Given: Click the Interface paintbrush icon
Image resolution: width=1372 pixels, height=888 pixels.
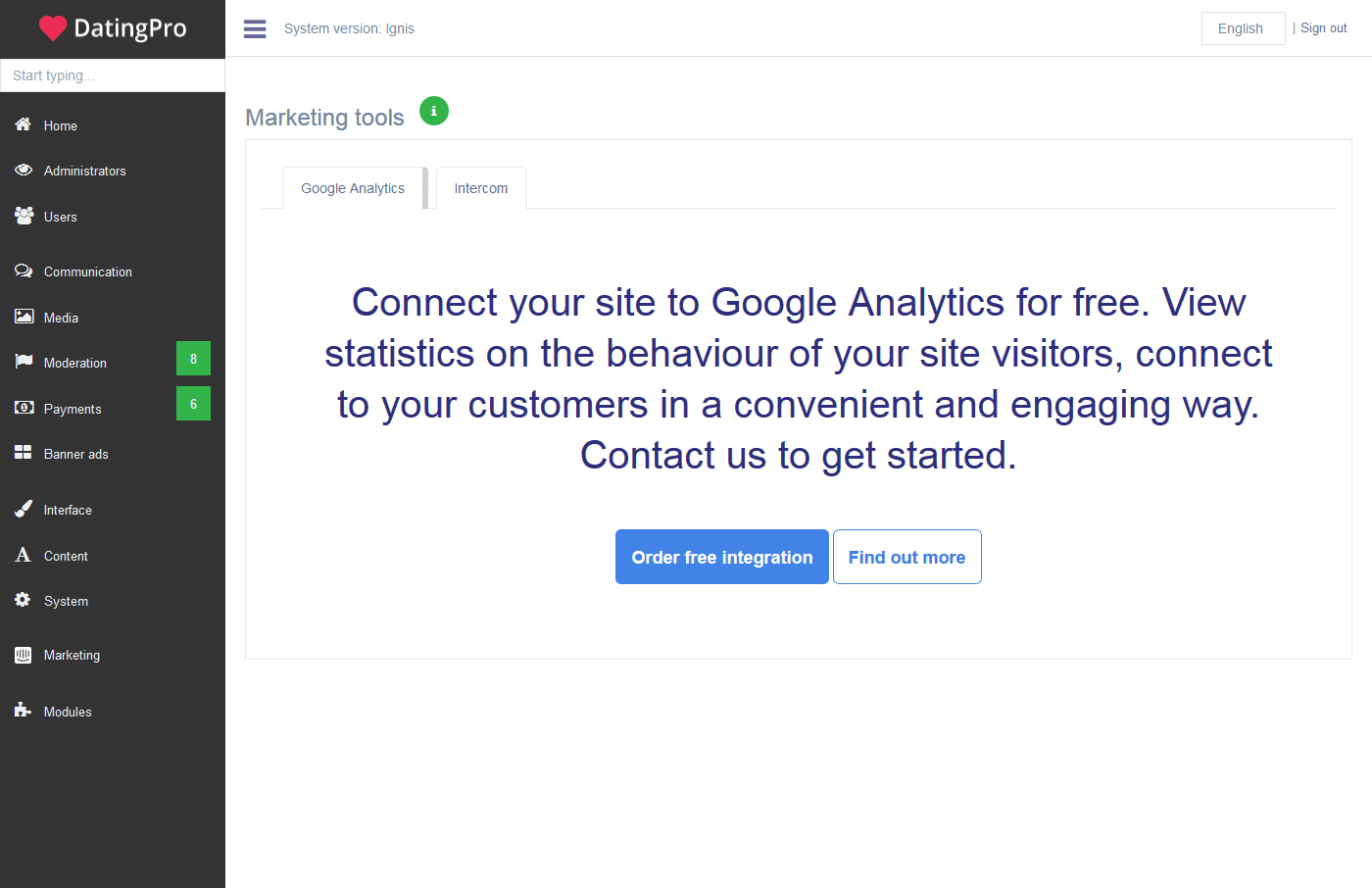Looking at the screenshot, I should coord(24,509).
